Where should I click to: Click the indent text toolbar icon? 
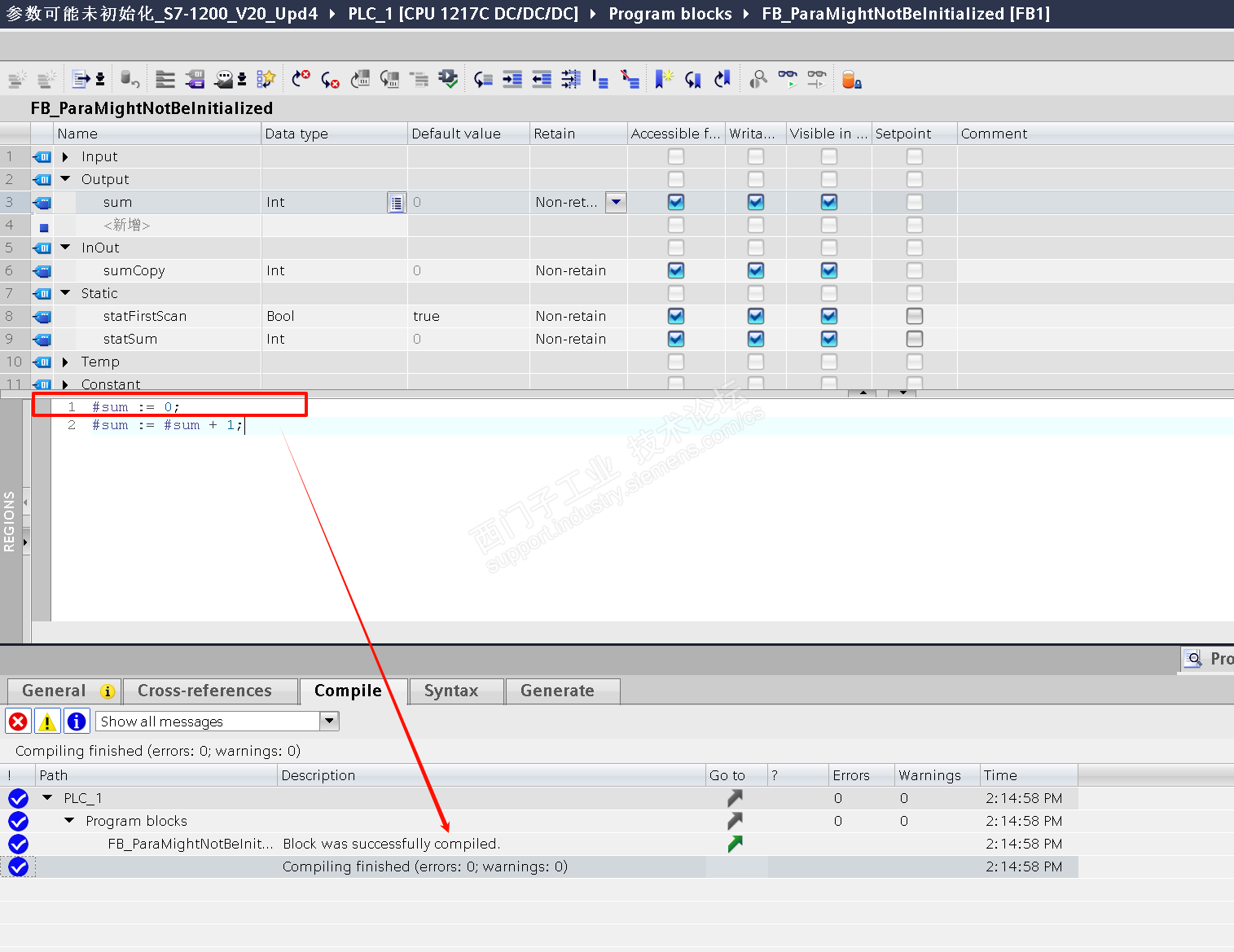click(512, 79)
